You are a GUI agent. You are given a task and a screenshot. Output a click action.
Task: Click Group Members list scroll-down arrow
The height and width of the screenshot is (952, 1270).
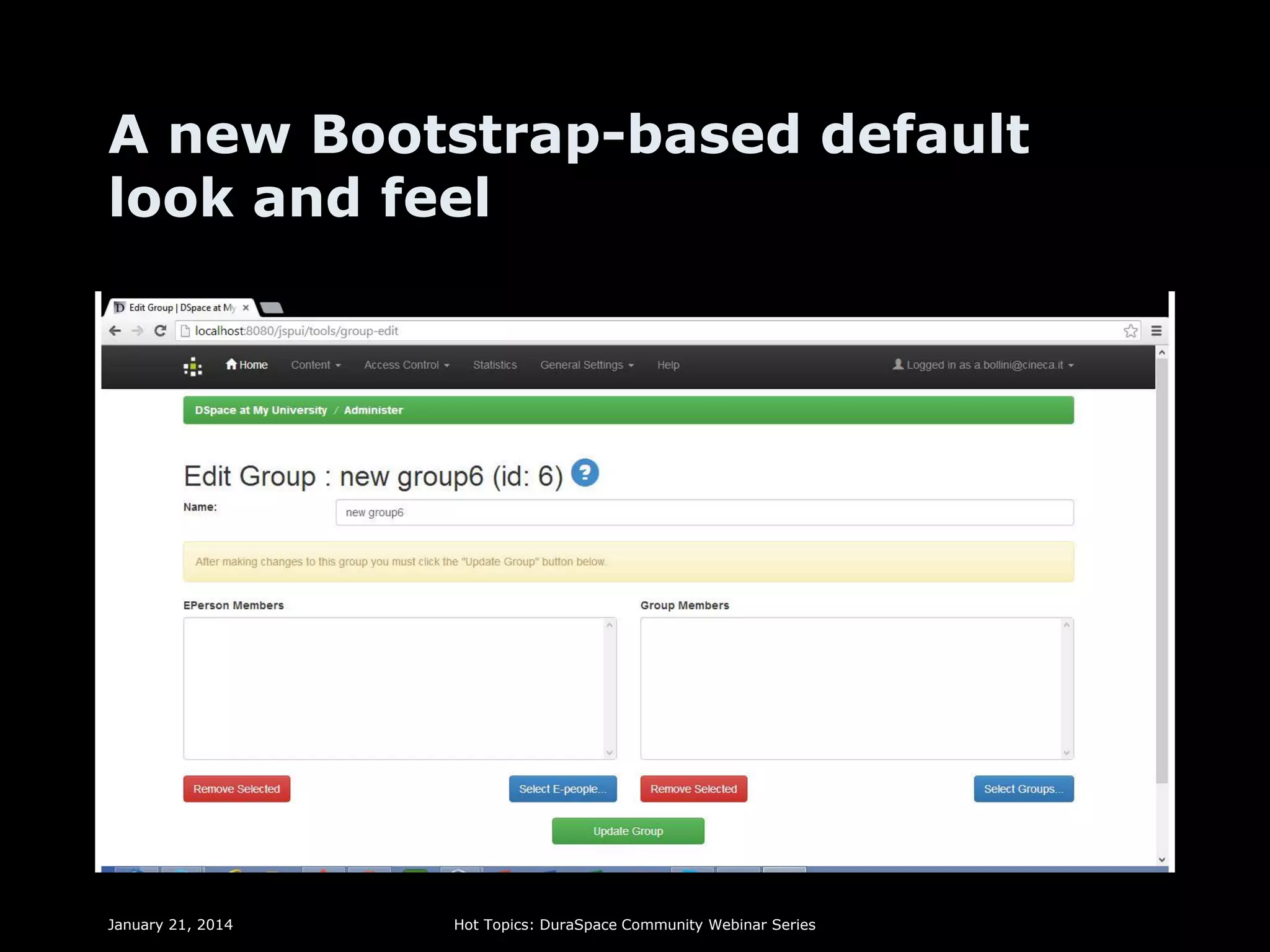1067,753
